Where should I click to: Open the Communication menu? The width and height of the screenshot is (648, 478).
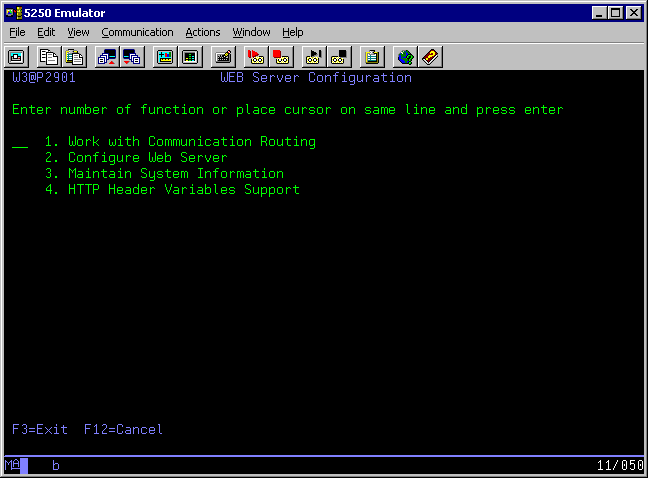coord(137,32)
